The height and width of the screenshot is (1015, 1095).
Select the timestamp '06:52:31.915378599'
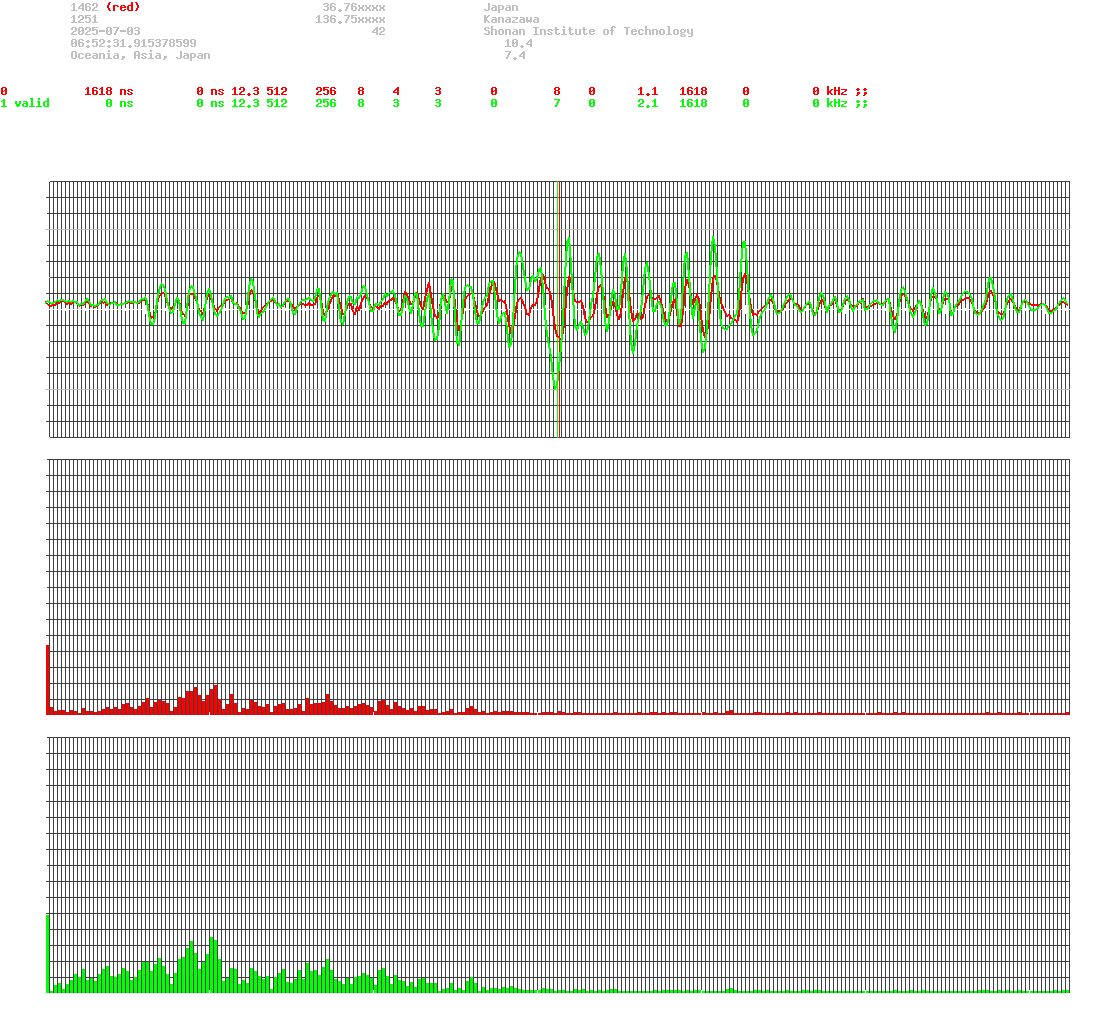[133, 43]
